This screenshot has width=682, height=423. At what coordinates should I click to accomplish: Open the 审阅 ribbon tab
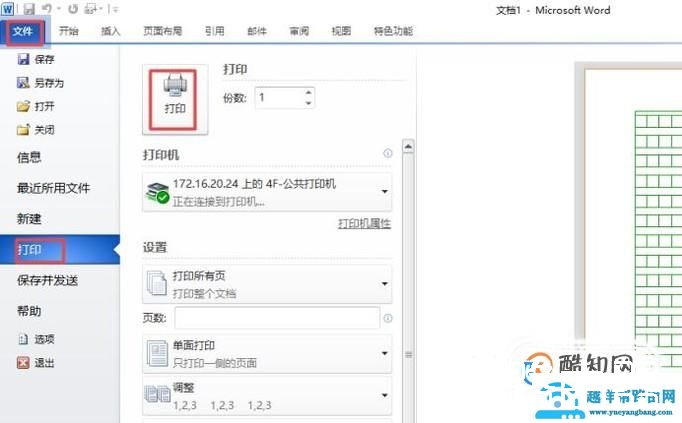(x=299, y=31)
